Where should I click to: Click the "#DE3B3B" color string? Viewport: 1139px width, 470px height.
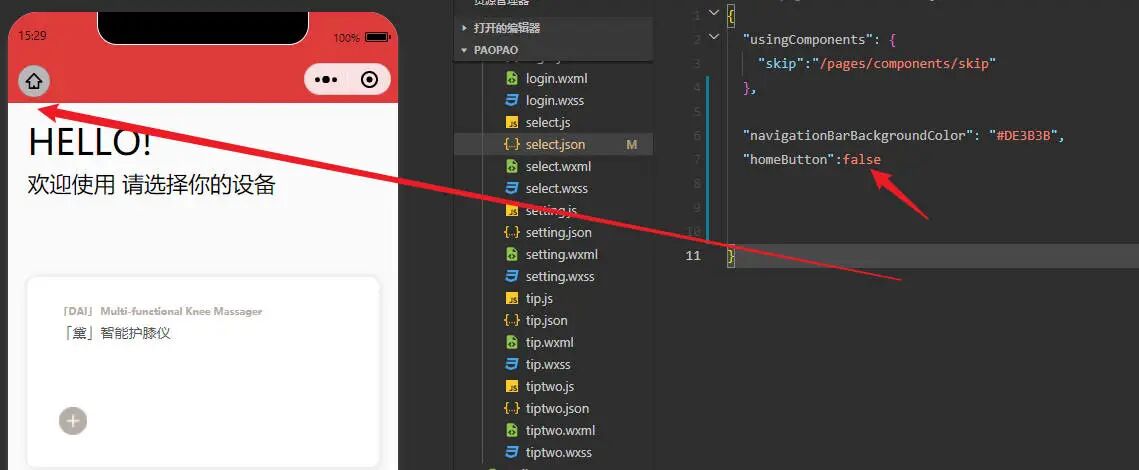(1022, 136)
